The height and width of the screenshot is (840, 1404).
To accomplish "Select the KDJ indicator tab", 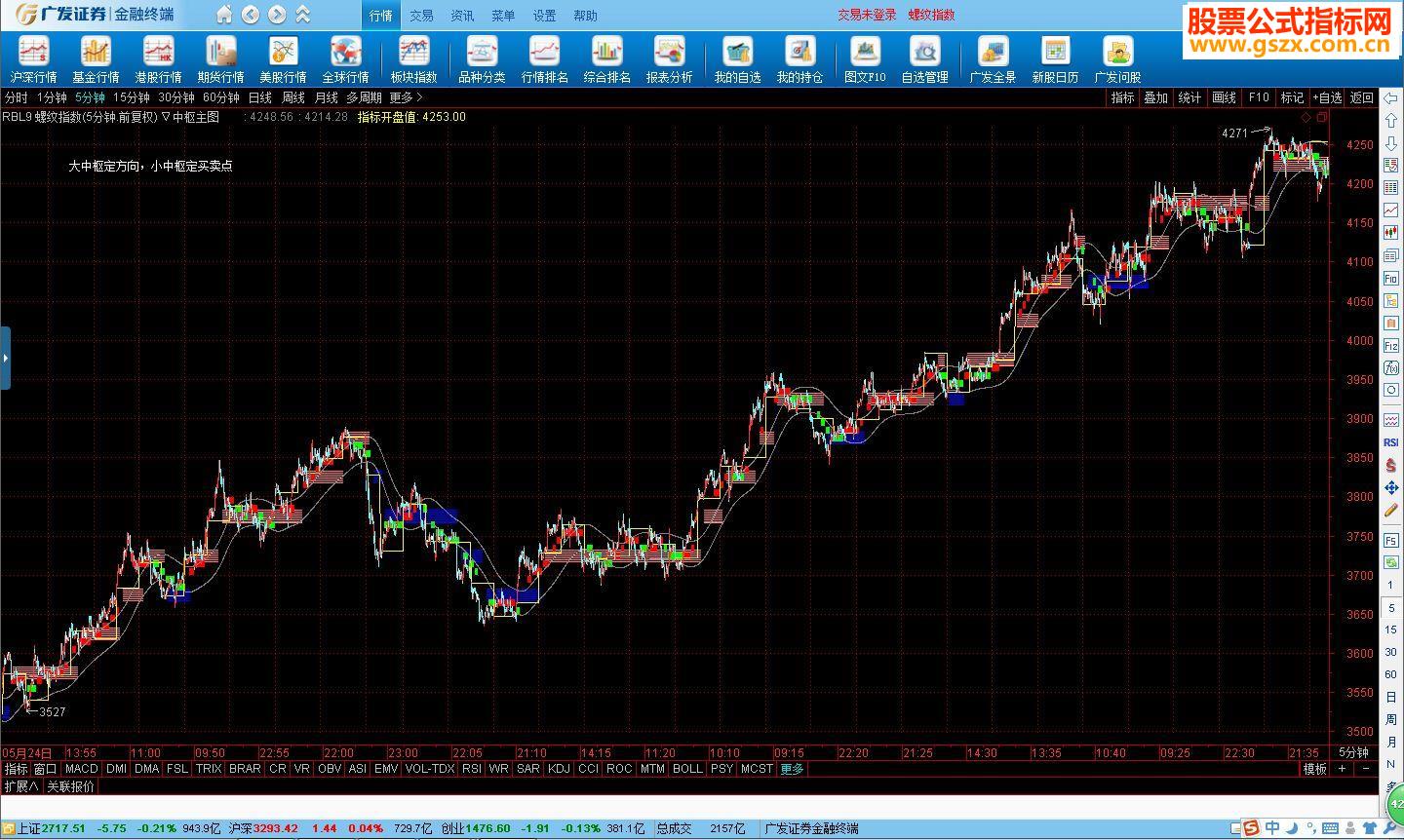I will (559, 769).
